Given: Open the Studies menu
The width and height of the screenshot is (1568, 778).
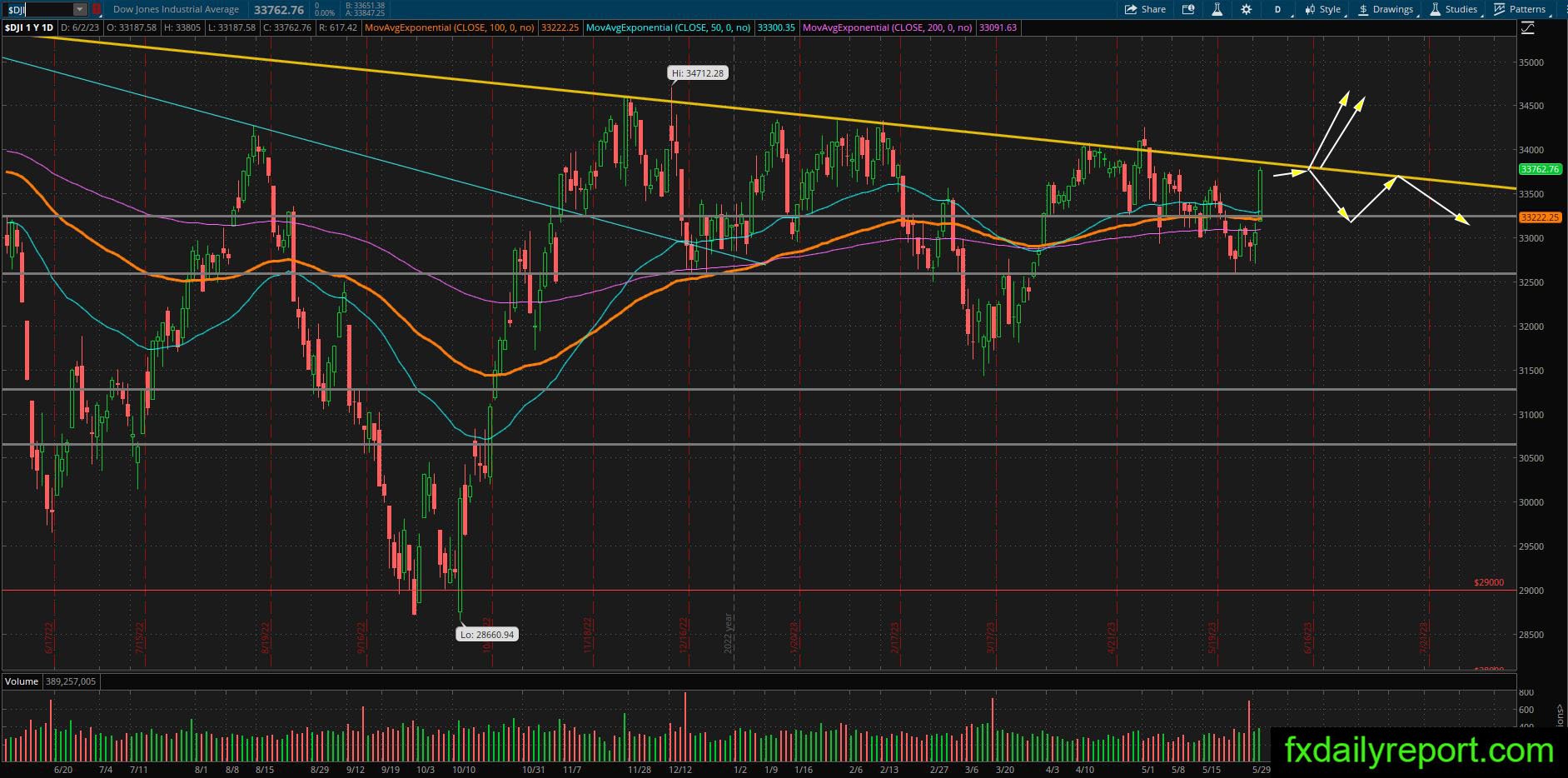Looking at the screenshot, I should tap(1454, 9).
